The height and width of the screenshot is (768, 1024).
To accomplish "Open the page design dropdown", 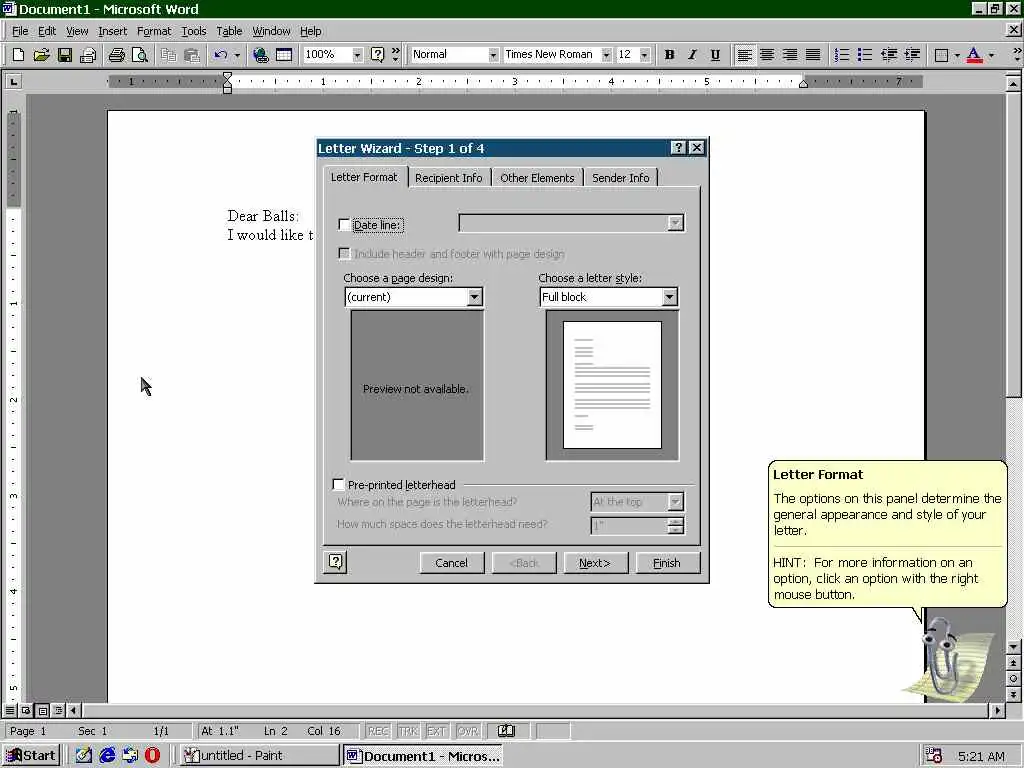I will 474,297.
